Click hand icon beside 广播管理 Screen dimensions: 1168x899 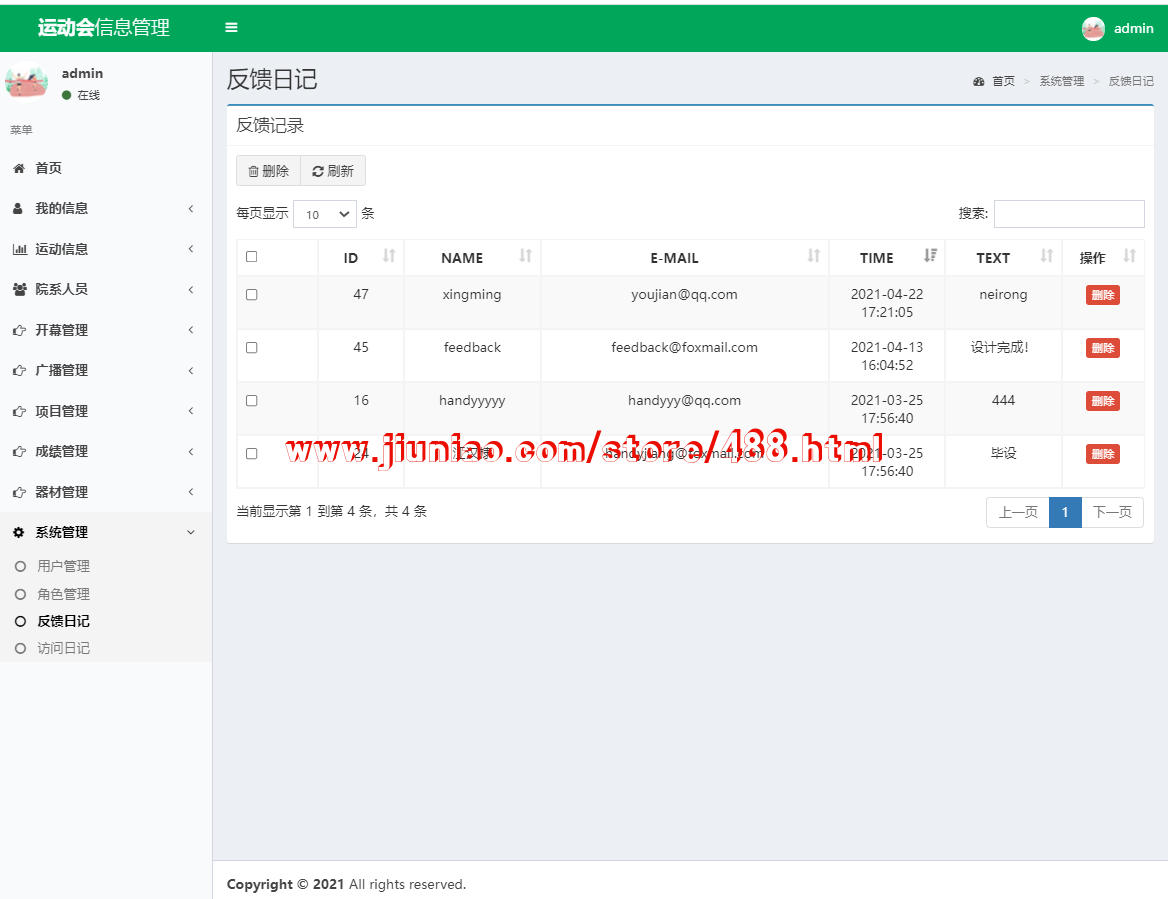(x=19, y=370)
